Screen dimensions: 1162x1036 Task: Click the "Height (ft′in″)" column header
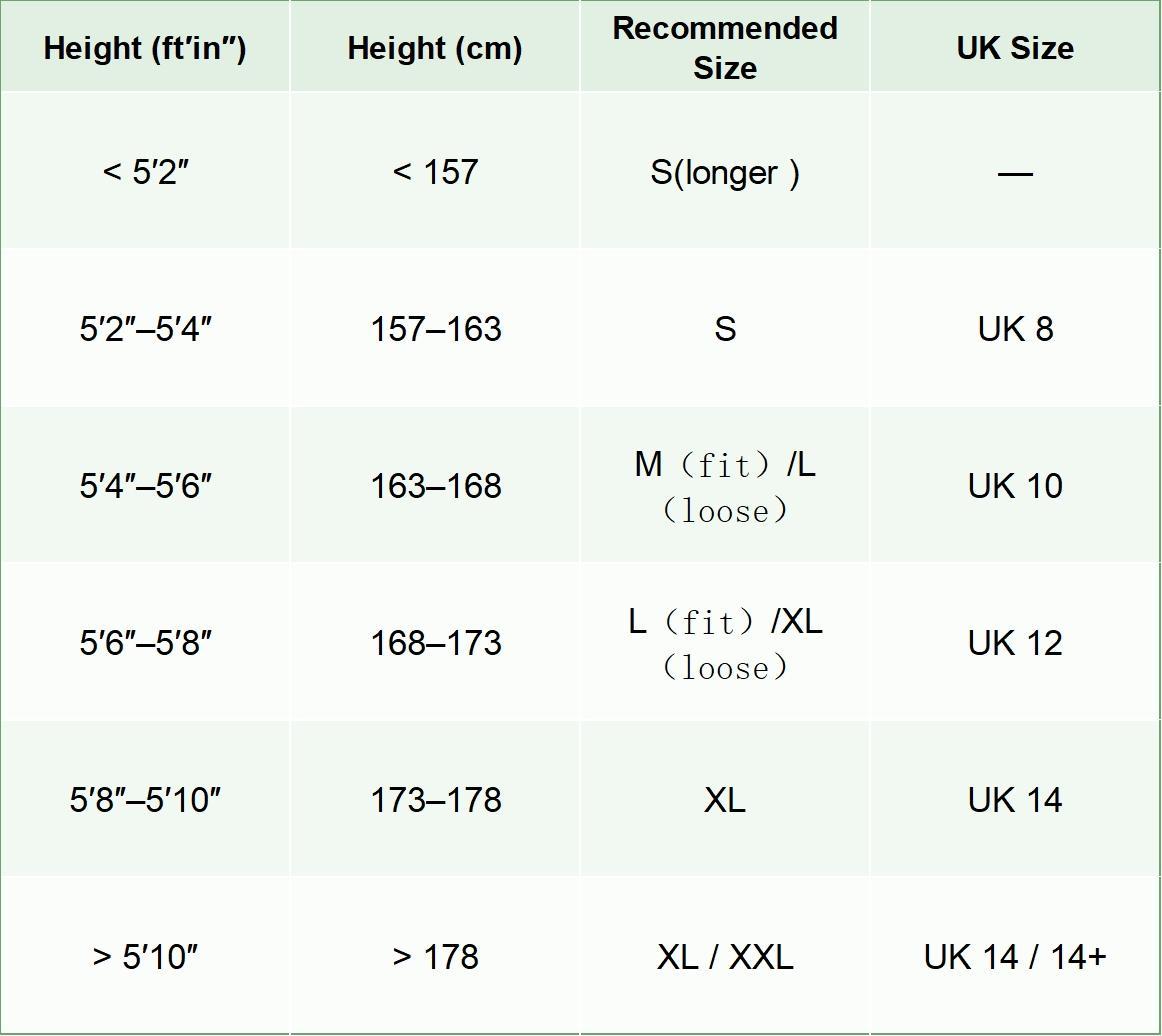pyautogui.click(x=145, y=48)
